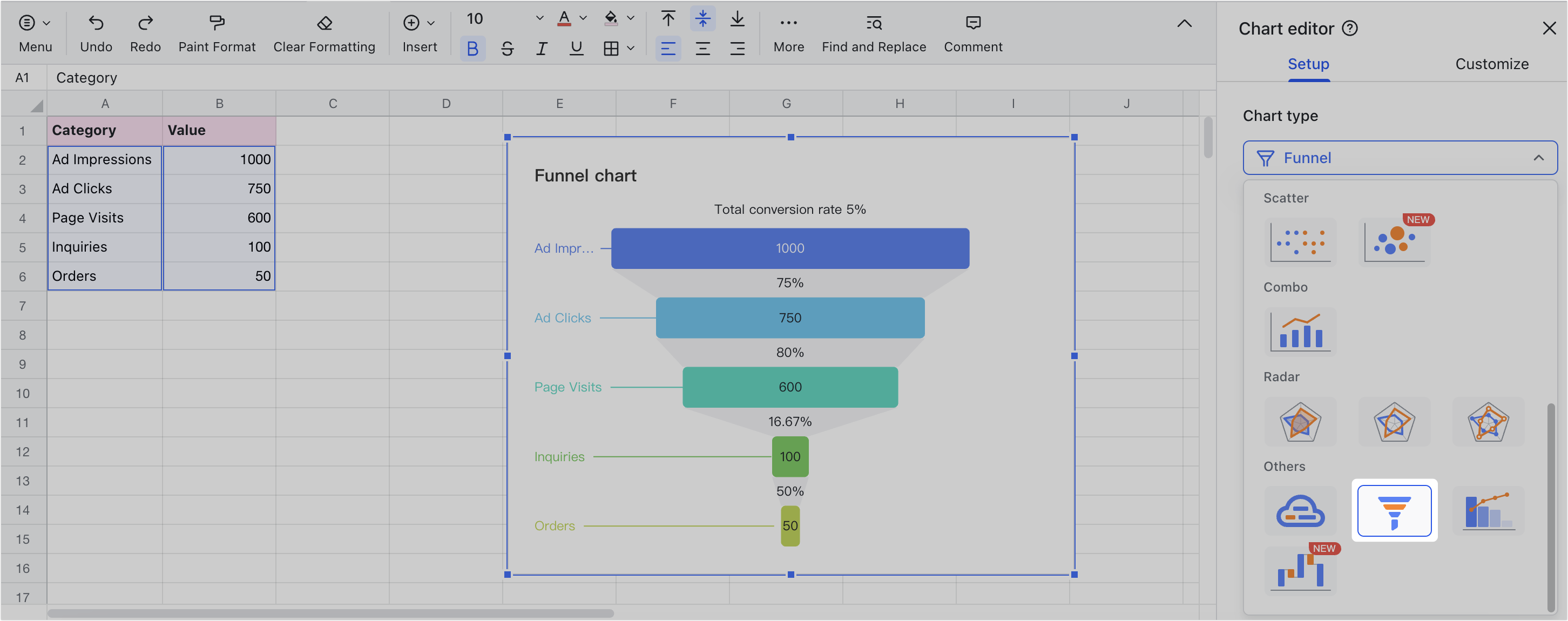Choose the combo chart type
1568x621 pixels.
(1300, 332)
